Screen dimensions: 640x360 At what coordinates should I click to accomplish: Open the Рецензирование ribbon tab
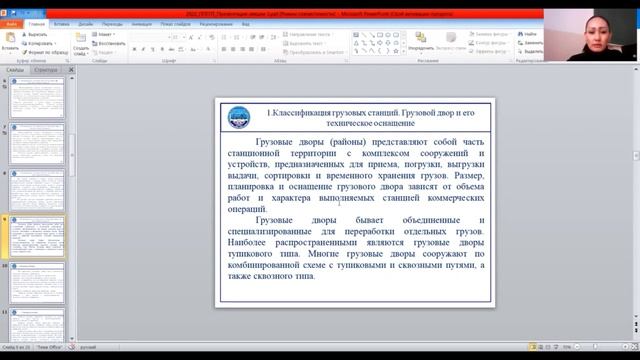pyautogui.click(x=216, y=24)
